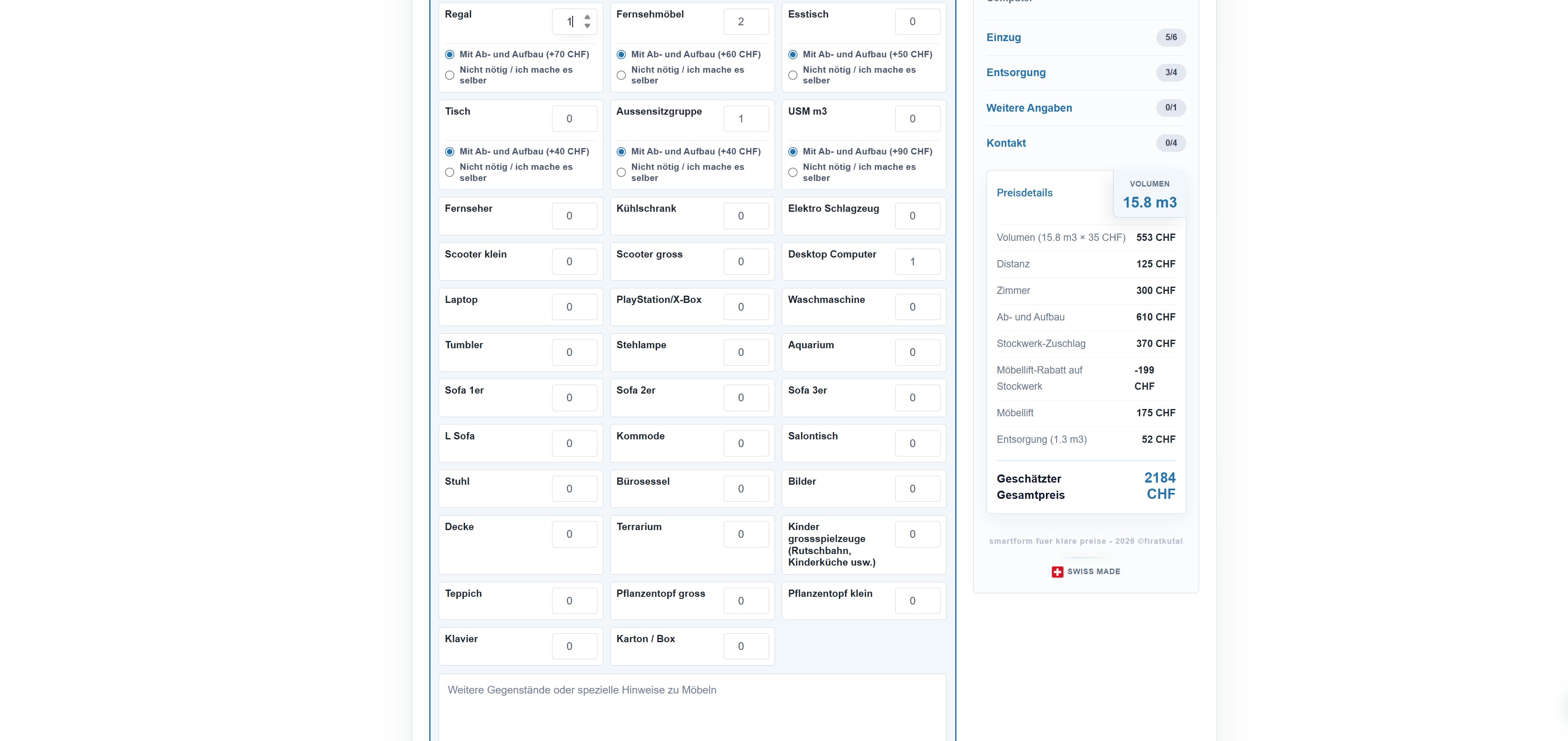This screenshot has height=741, width=1568.
Task: Select 'Nicht nötig' option for Tisch
Action: [449, 173]
